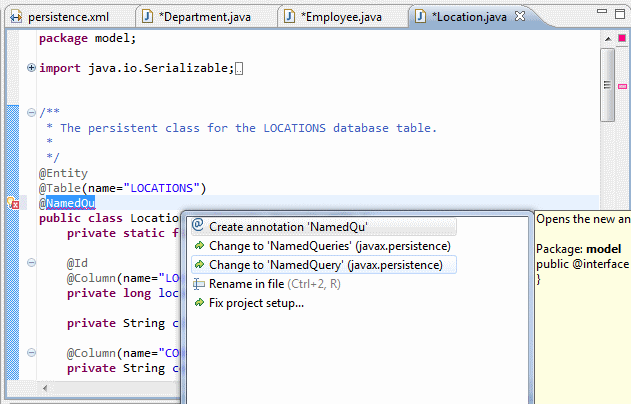This screenshot has height=404, width=631.
Task: Click the quick fix error marker
Action: [13, 203]
